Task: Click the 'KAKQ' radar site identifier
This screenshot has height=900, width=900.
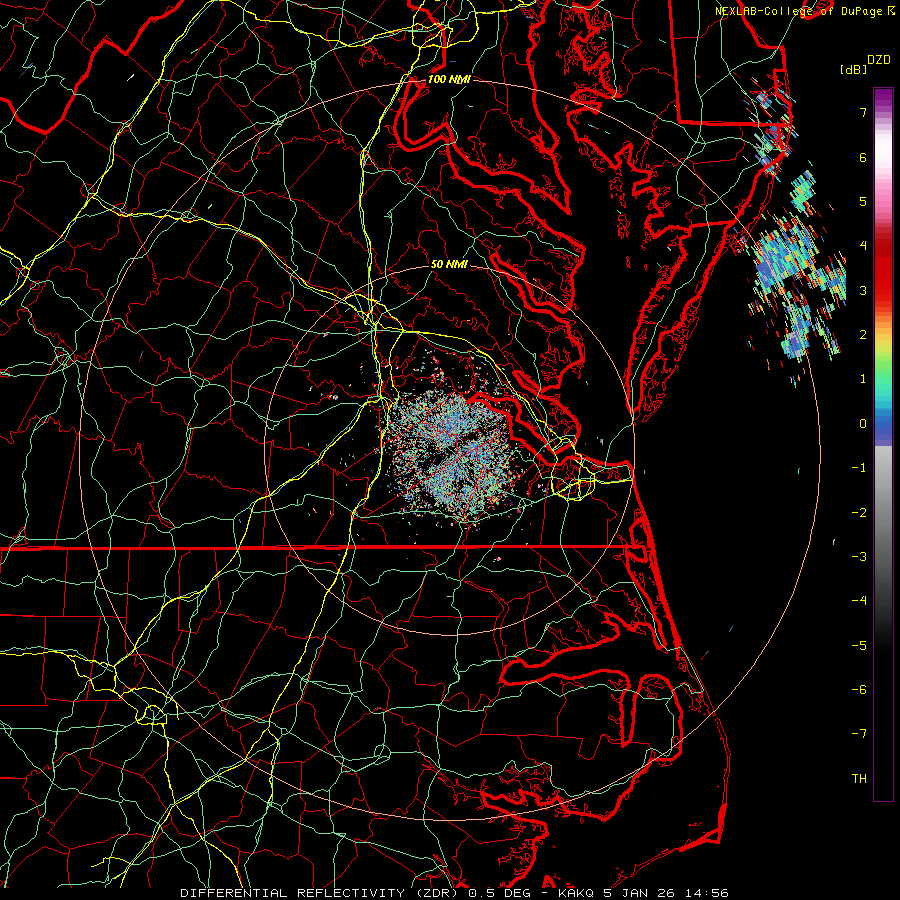Action: tap(577, 893)
